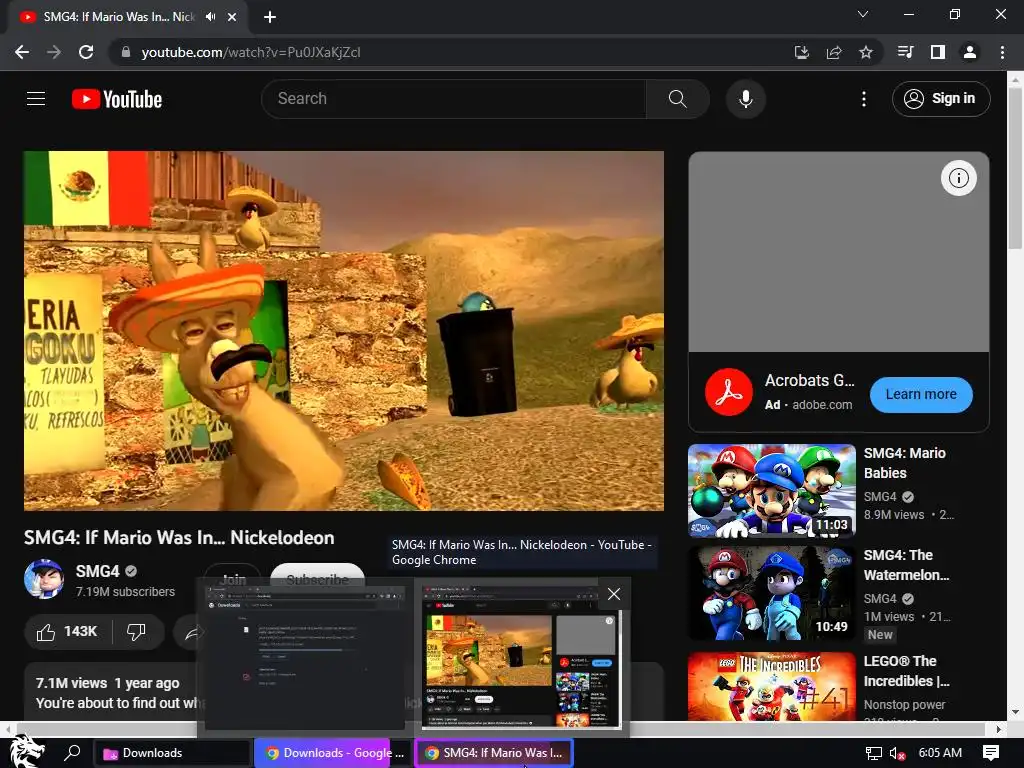Screen dimensions: 1024x768
Task: Bookmark this tab with star icon
Action: [x=866, y=52]
